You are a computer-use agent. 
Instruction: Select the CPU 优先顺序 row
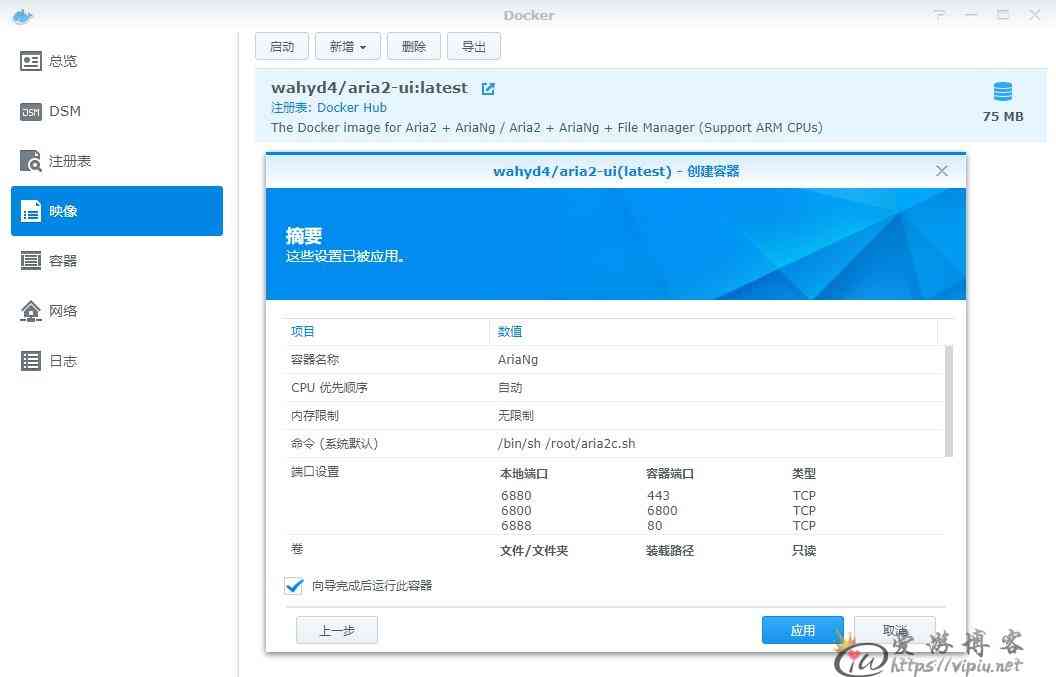click(x=614, y=388)
